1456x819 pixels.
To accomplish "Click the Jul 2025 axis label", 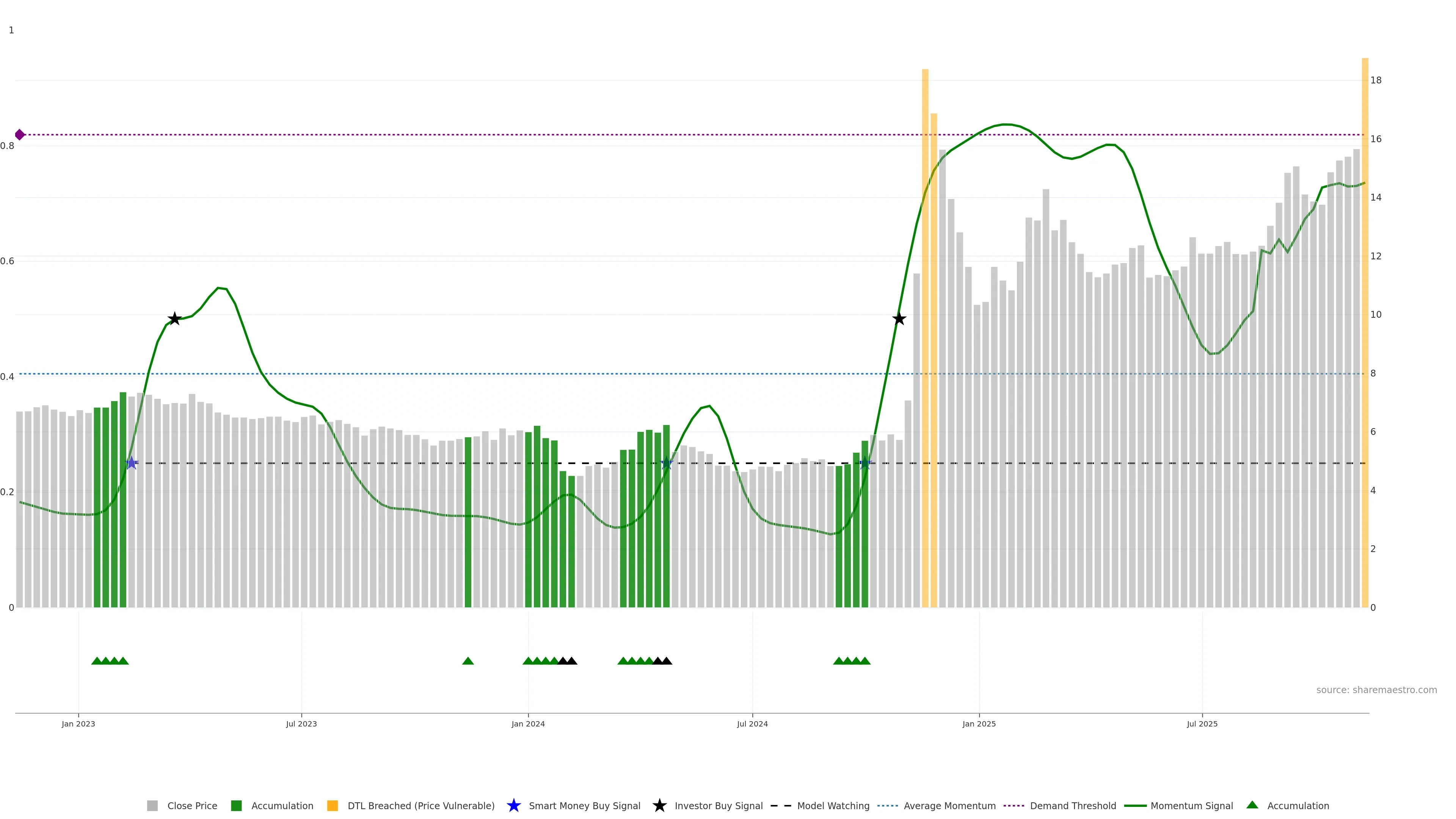I will point(1202,724).
